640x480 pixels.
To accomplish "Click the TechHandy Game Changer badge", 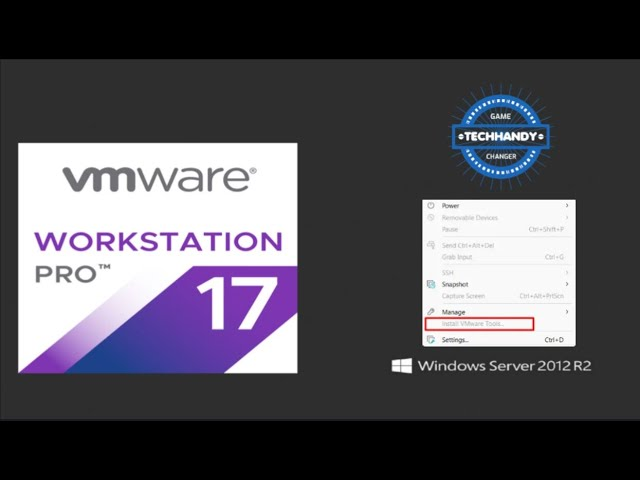I will click(x=500, y=137).
